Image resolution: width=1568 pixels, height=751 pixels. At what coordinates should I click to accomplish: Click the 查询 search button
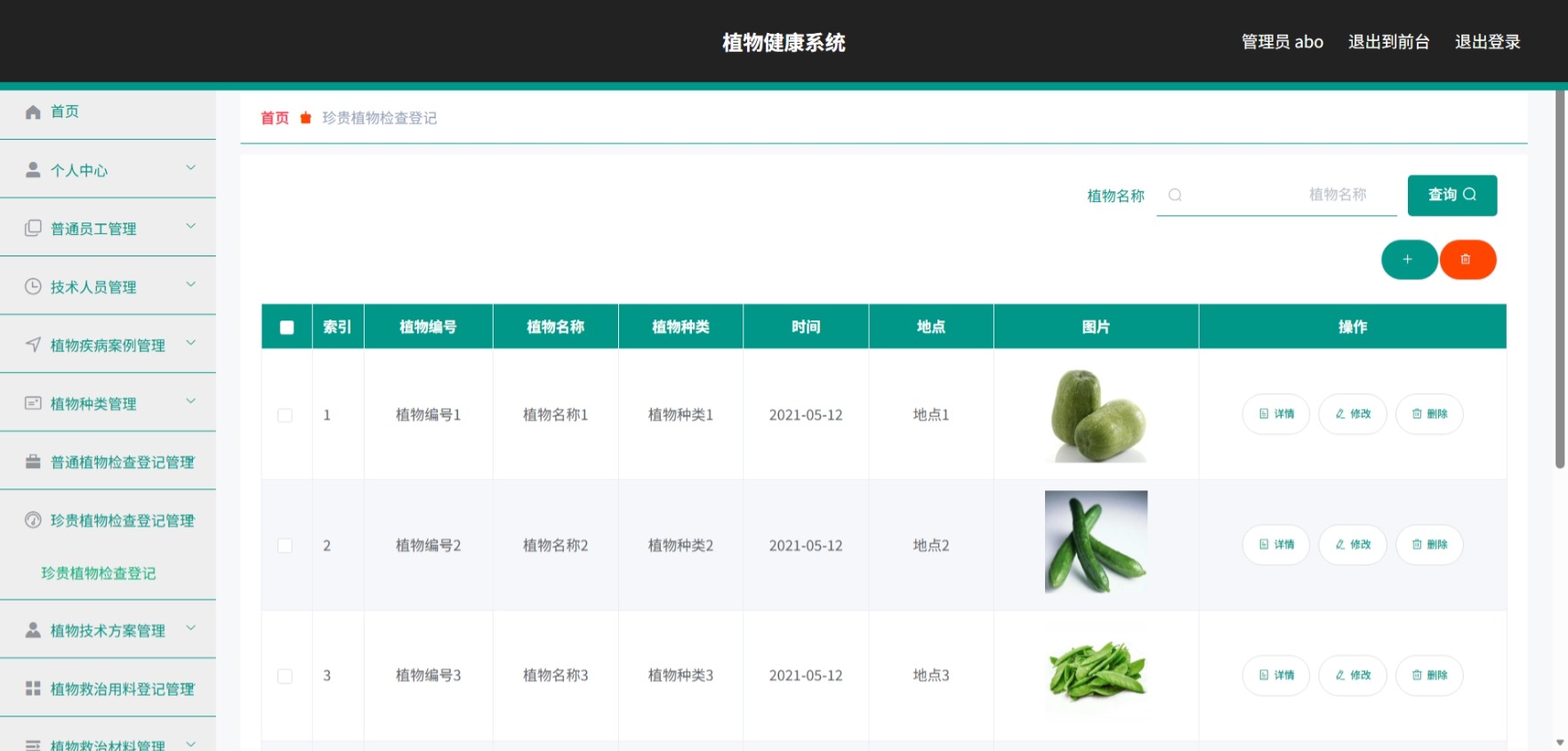pos(1451,195)
